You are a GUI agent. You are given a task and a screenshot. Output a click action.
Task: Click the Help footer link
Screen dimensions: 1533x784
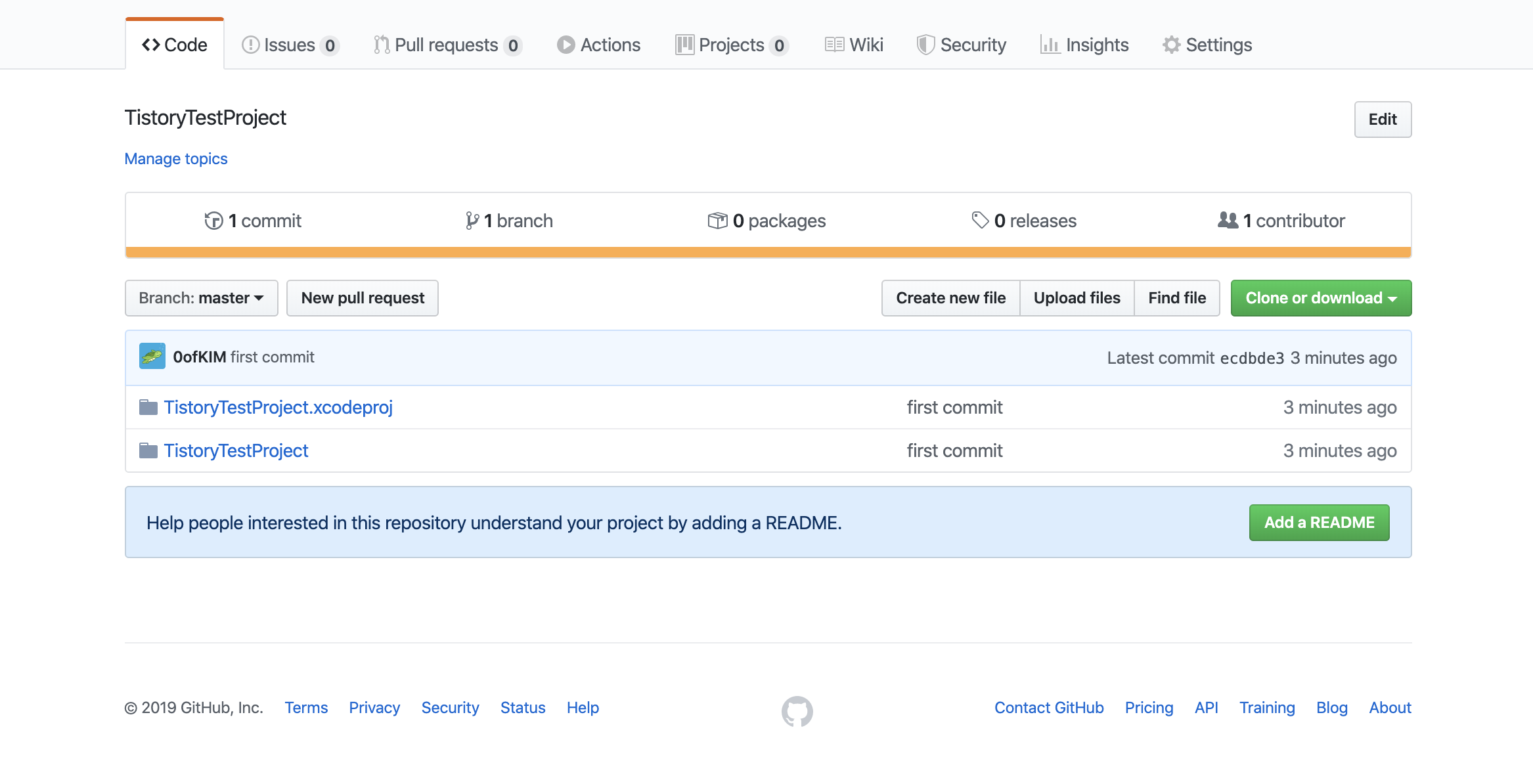pyautogui.click(x=583, y=708)
